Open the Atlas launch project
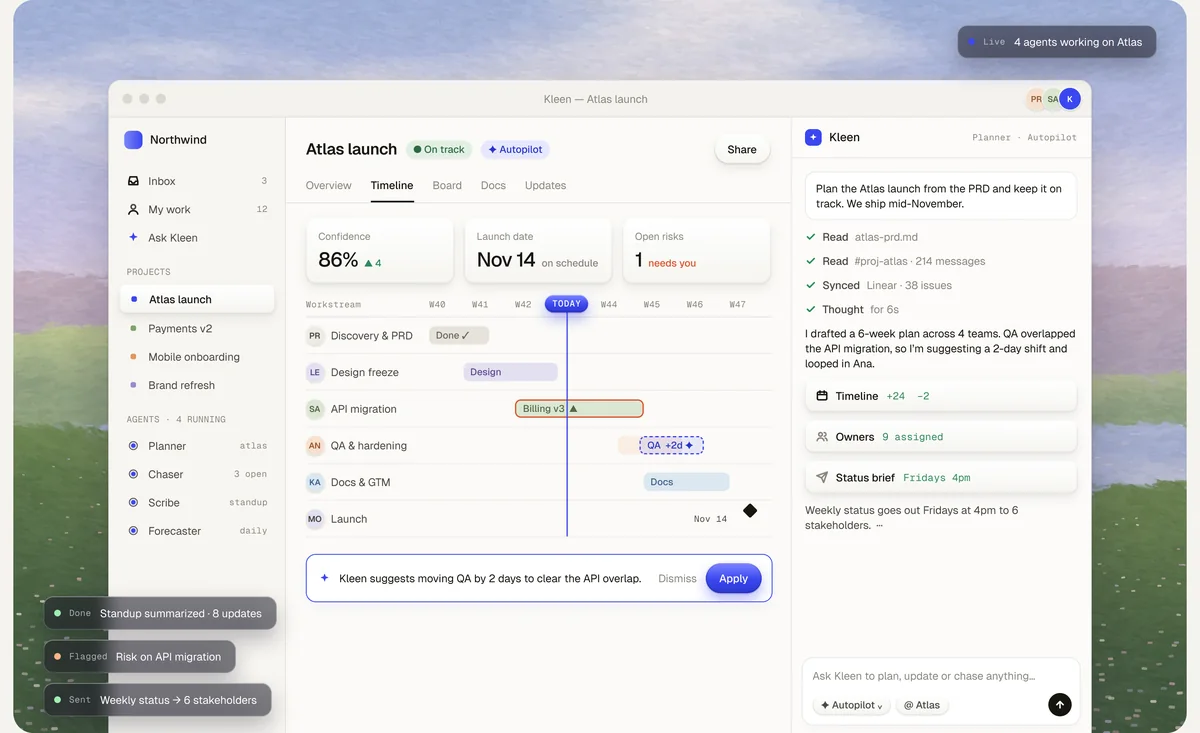Viewport: 1200px width, 733px height. (x=197, y=299)
